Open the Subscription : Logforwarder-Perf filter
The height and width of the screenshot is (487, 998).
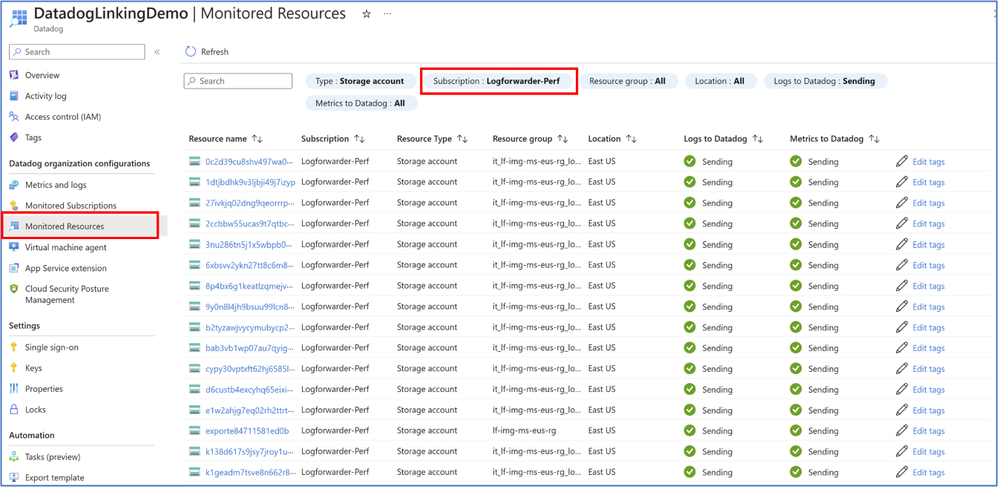tap(497, 81)
